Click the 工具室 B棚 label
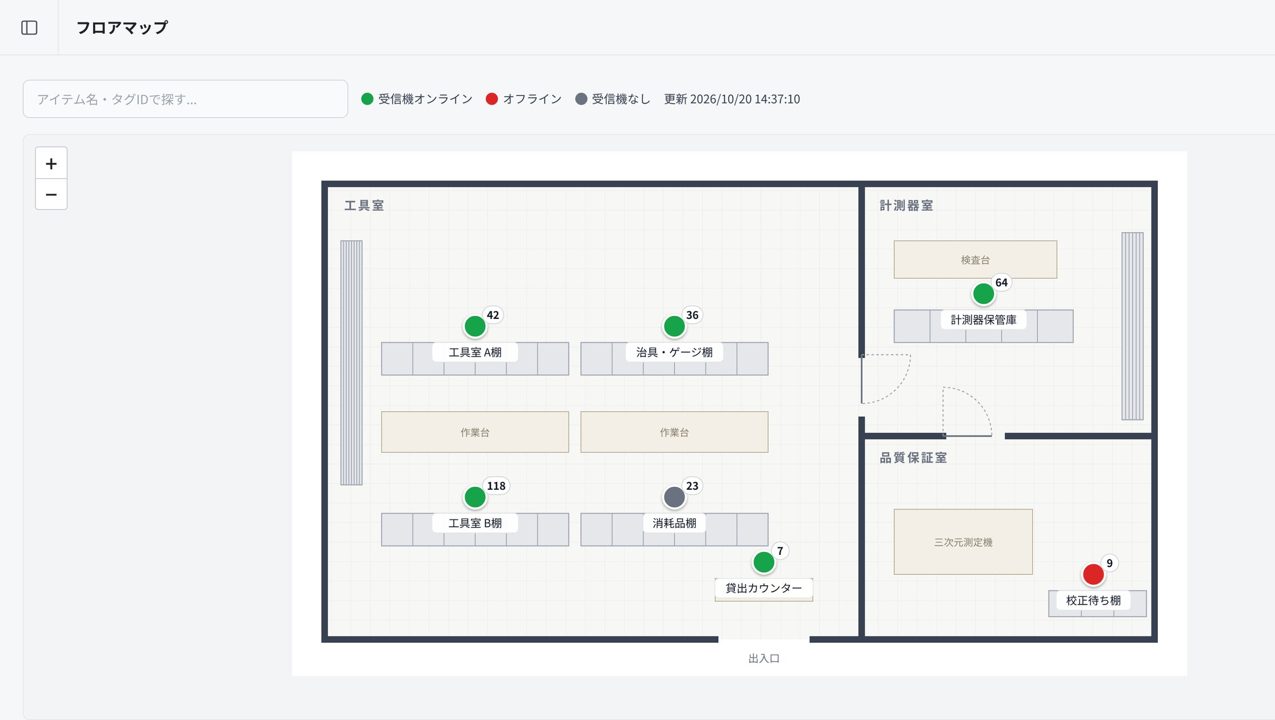1275x720 pixels. 475,523
